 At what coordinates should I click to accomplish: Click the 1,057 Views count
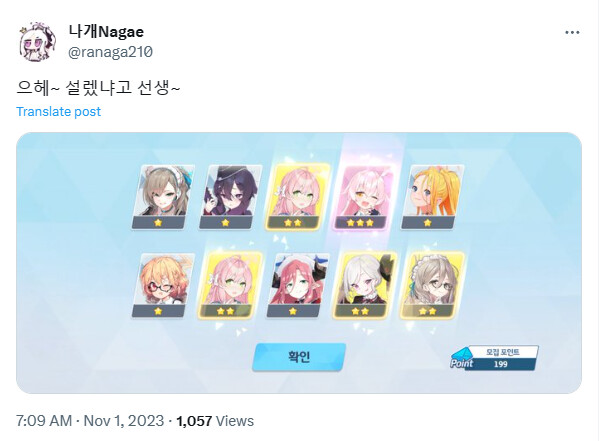[215, 421]
